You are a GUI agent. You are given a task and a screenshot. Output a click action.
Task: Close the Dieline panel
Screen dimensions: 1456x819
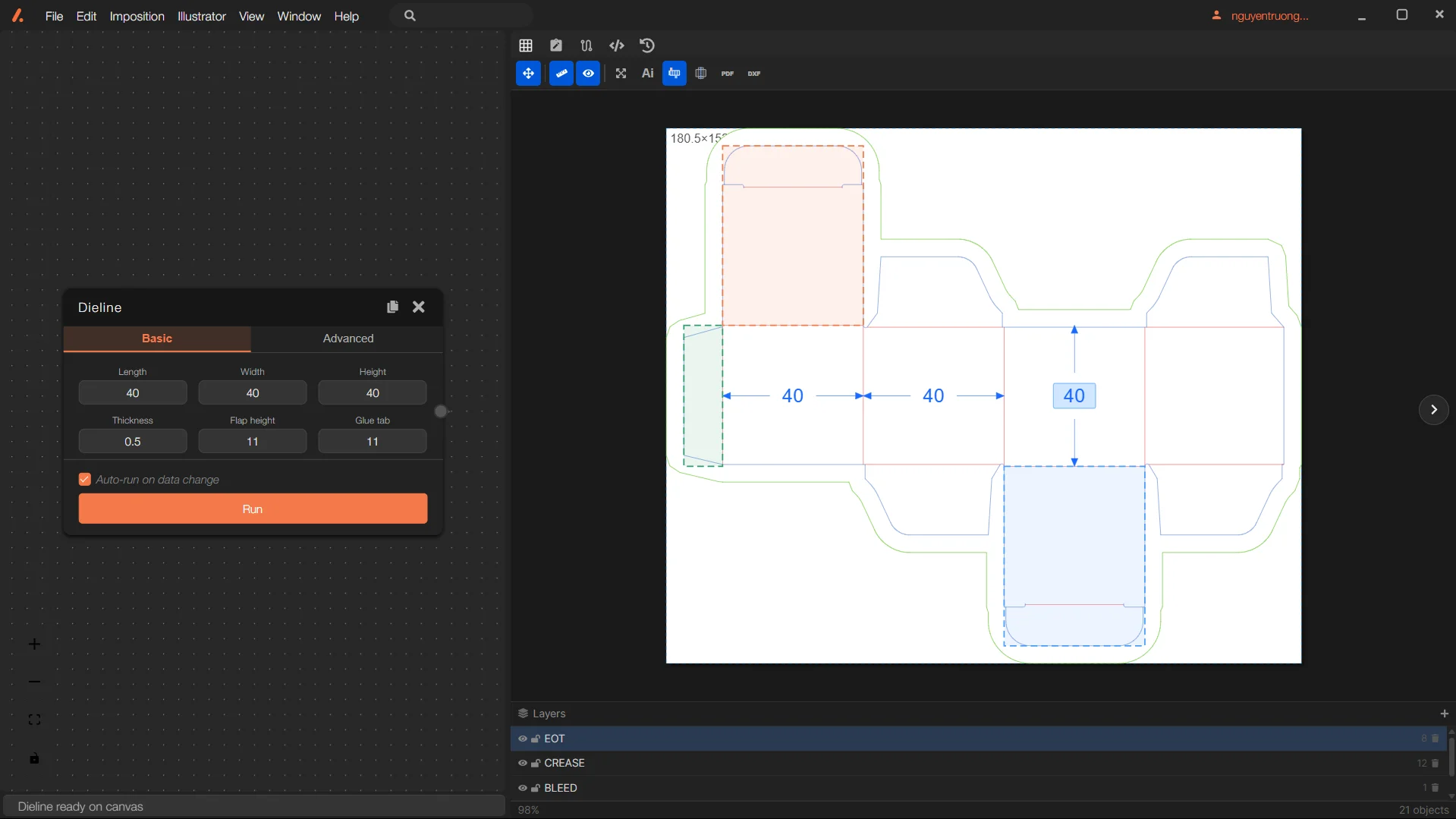(x=419, y=307)
